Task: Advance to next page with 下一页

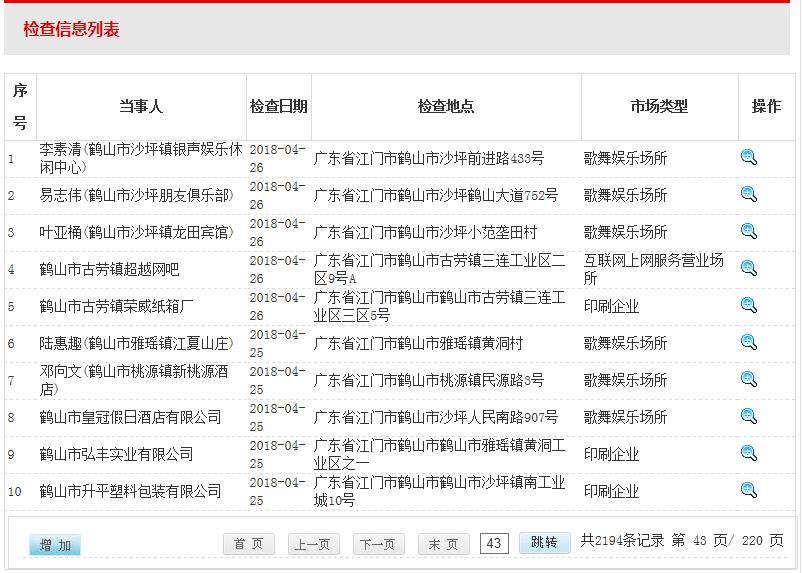Action: [x=379, y=544]
